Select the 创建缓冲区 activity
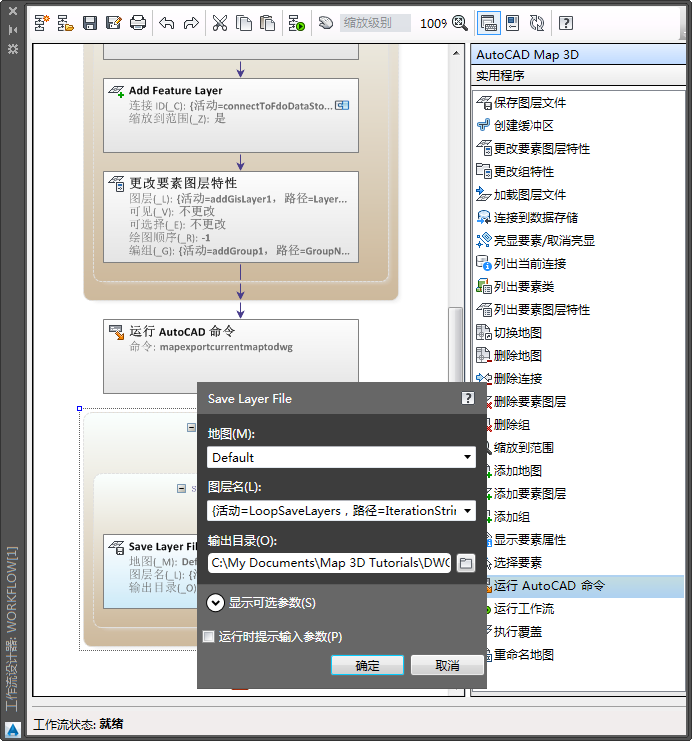692x741 pixels. coord(524,126)
